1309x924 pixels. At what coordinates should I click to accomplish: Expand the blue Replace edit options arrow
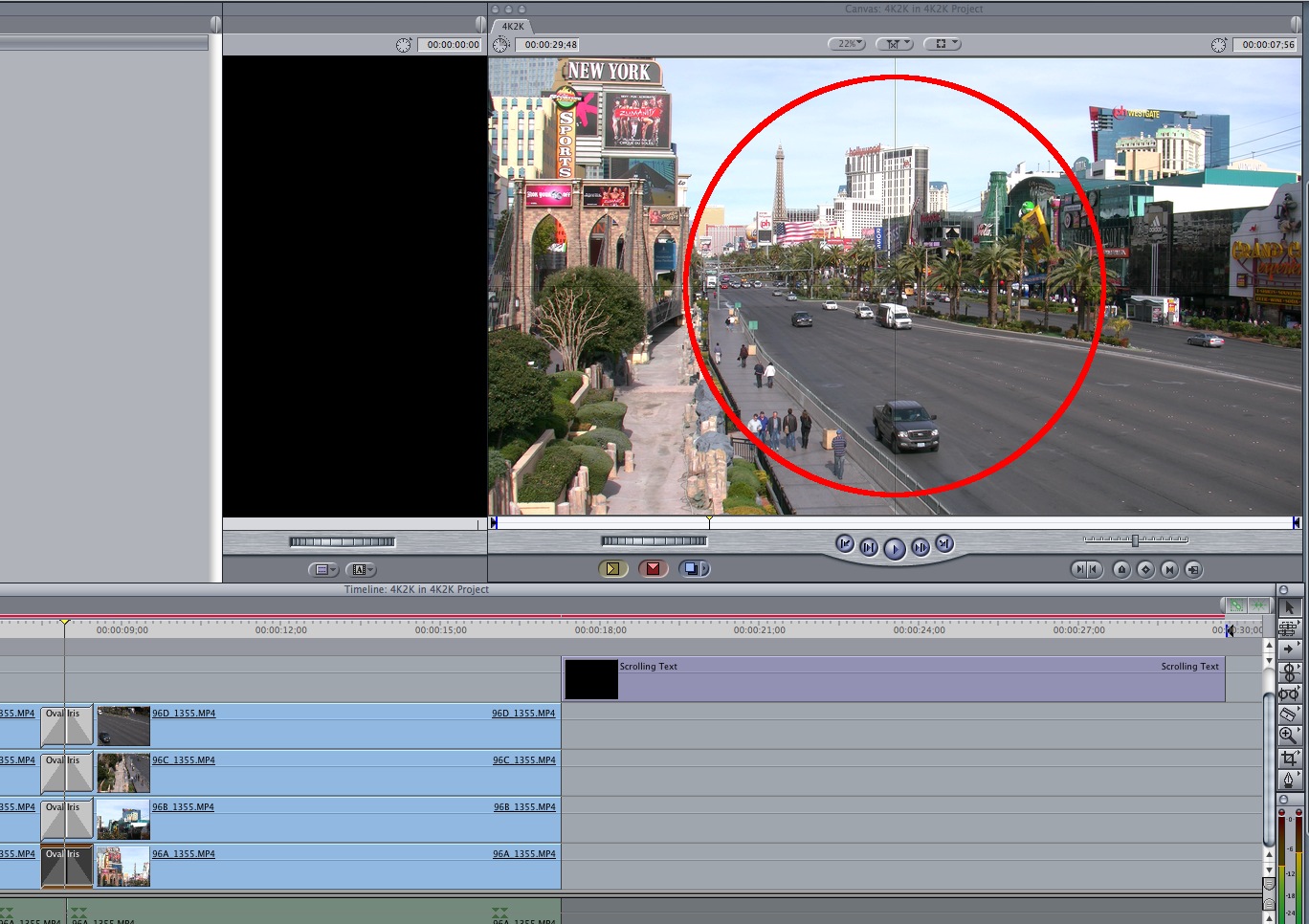point(705,569)
